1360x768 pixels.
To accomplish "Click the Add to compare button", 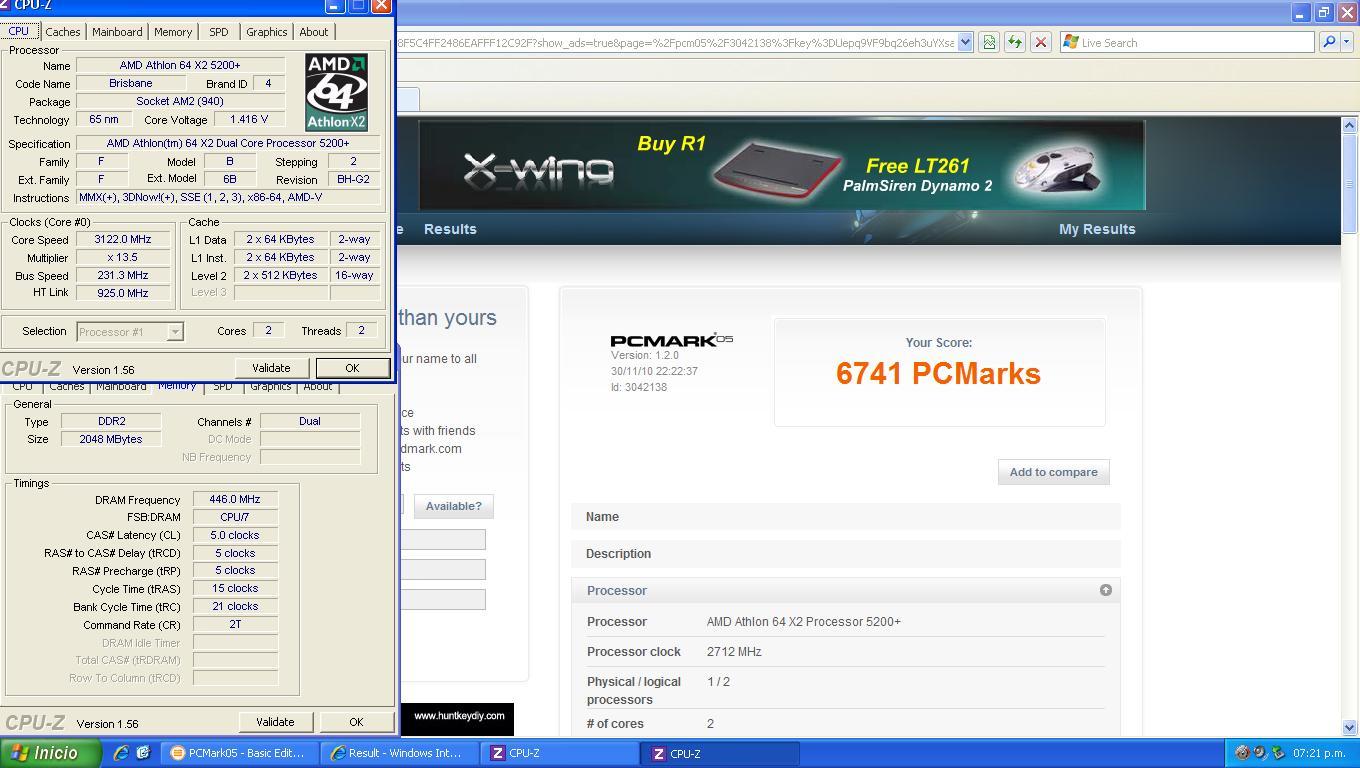I will click(1053, 472).
